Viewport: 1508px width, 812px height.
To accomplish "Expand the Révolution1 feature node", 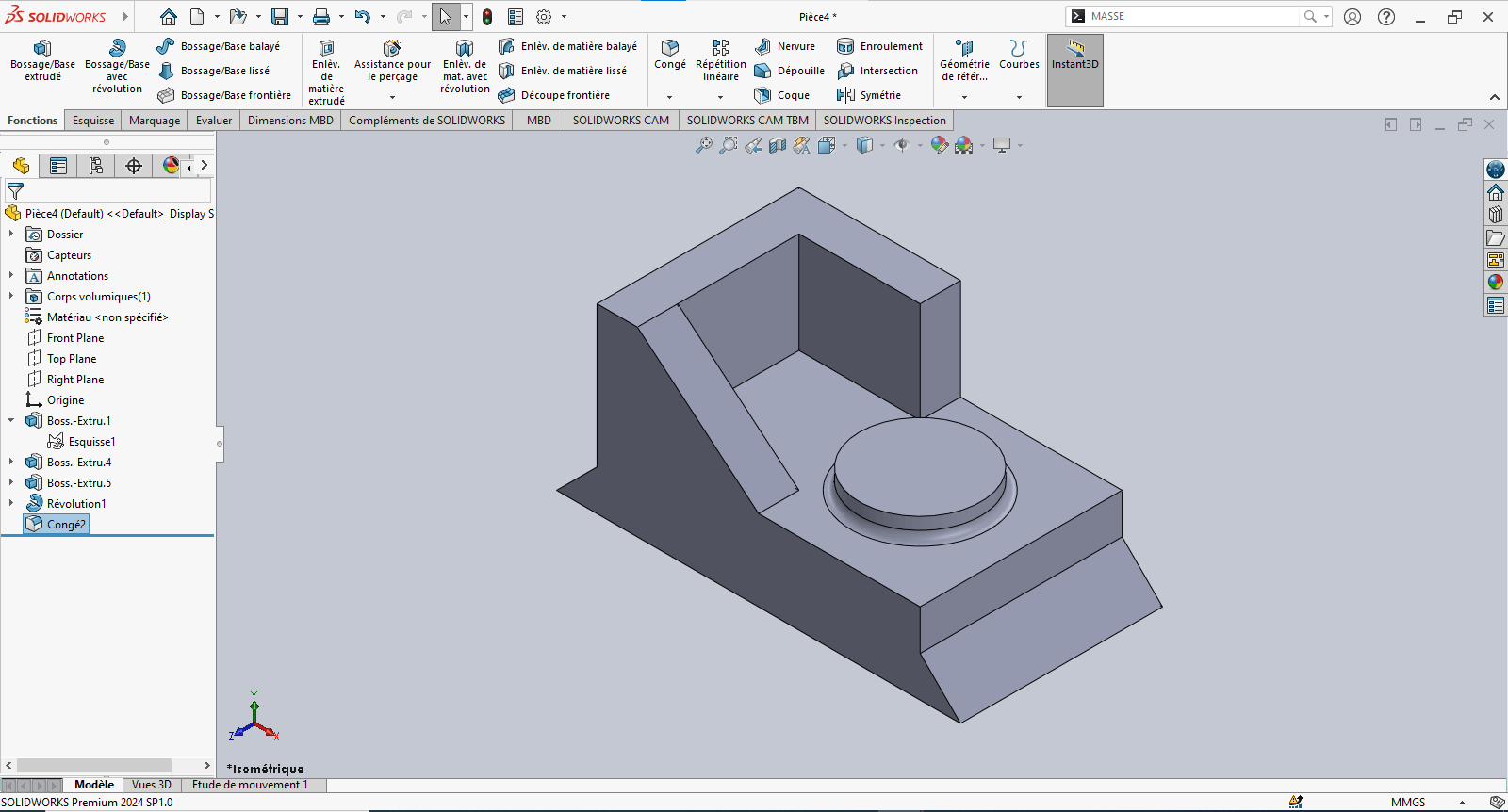I will (11, 504).
